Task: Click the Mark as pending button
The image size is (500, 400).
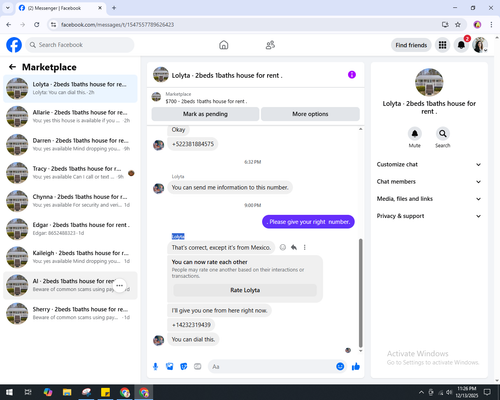Action: point(205,114)
